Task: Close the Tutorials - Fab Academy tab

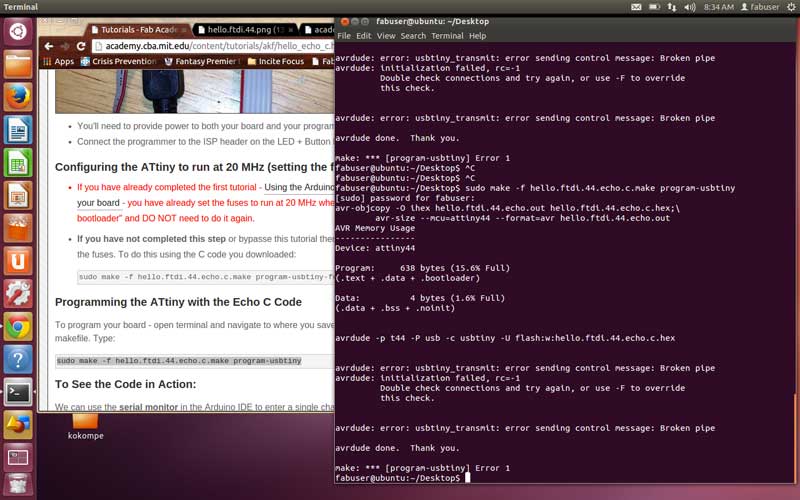Action: (184, 30)
